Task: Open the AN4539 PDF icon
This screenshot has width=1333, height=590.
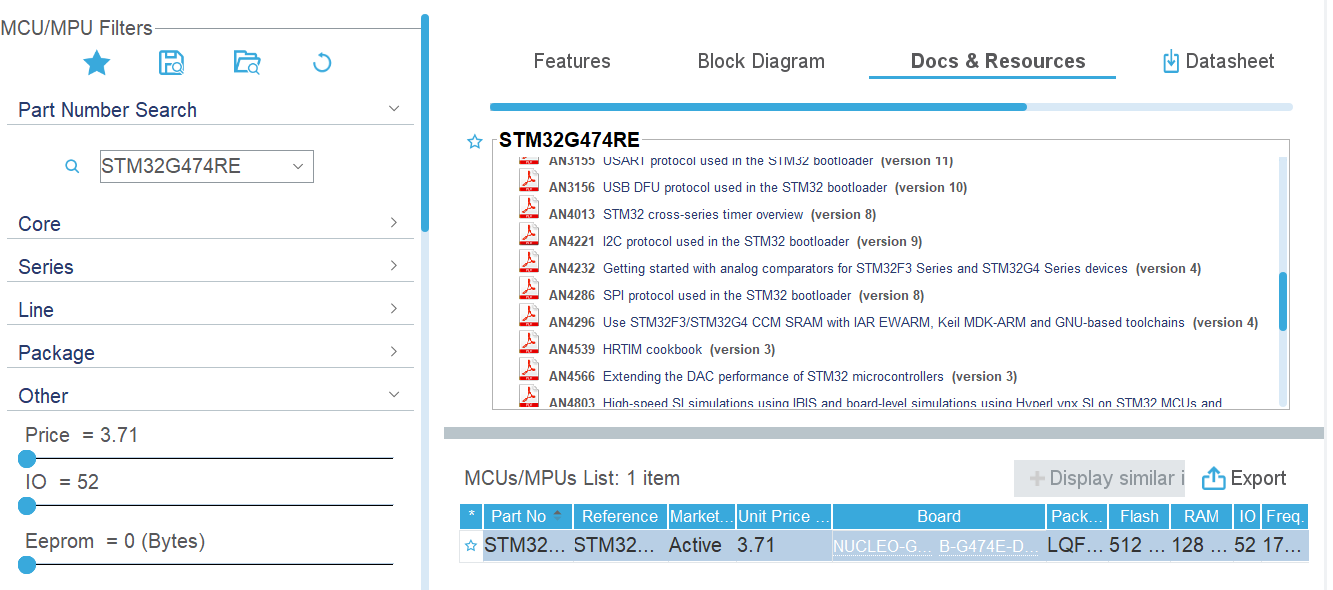Action: [529, 343]
